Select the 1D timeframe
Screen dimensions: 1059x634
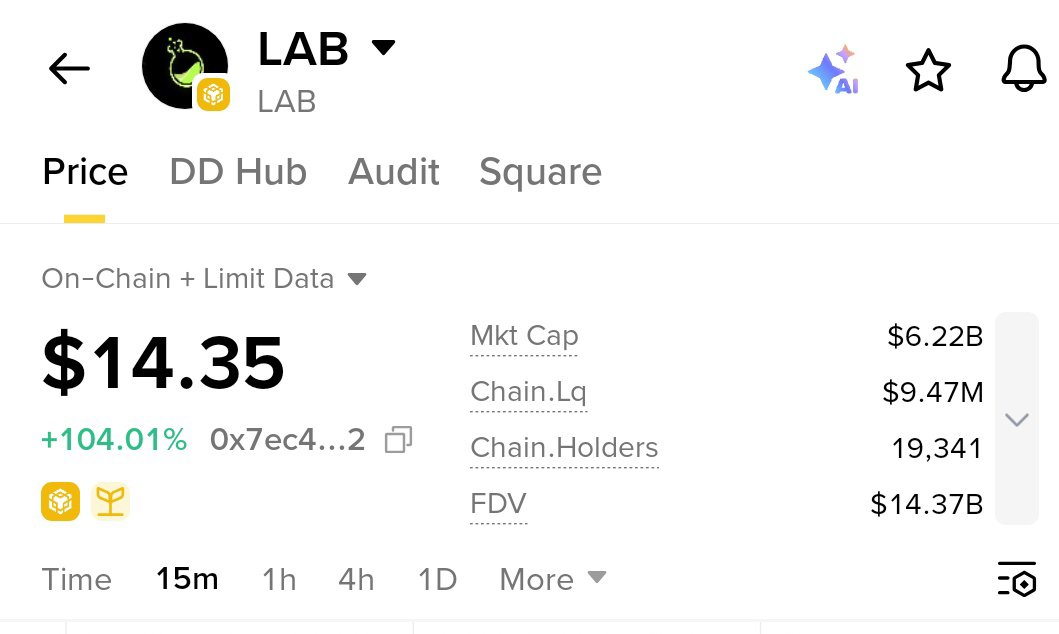(x=438, y=579)
